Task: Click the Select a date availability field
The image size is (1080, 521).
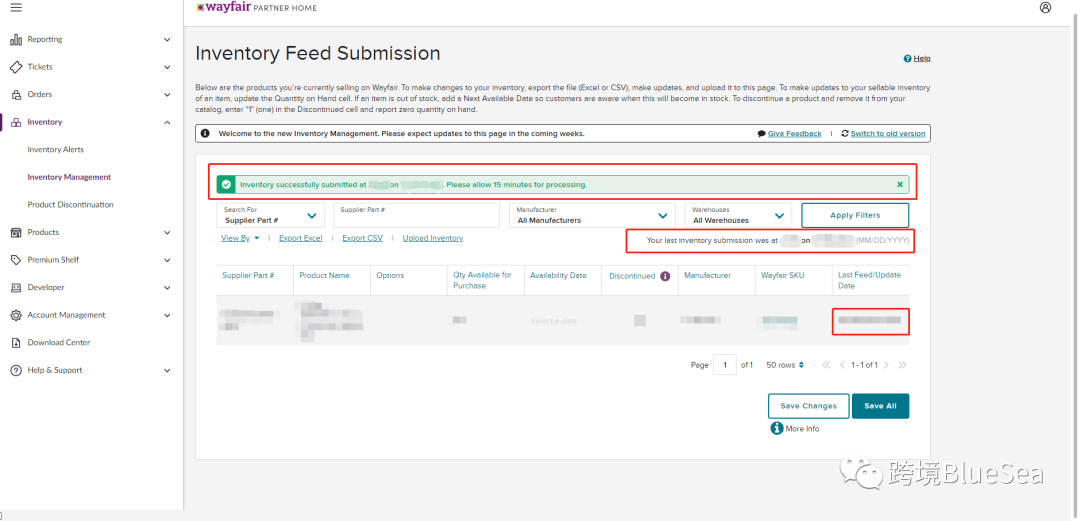Action: (x=553, y=320)
